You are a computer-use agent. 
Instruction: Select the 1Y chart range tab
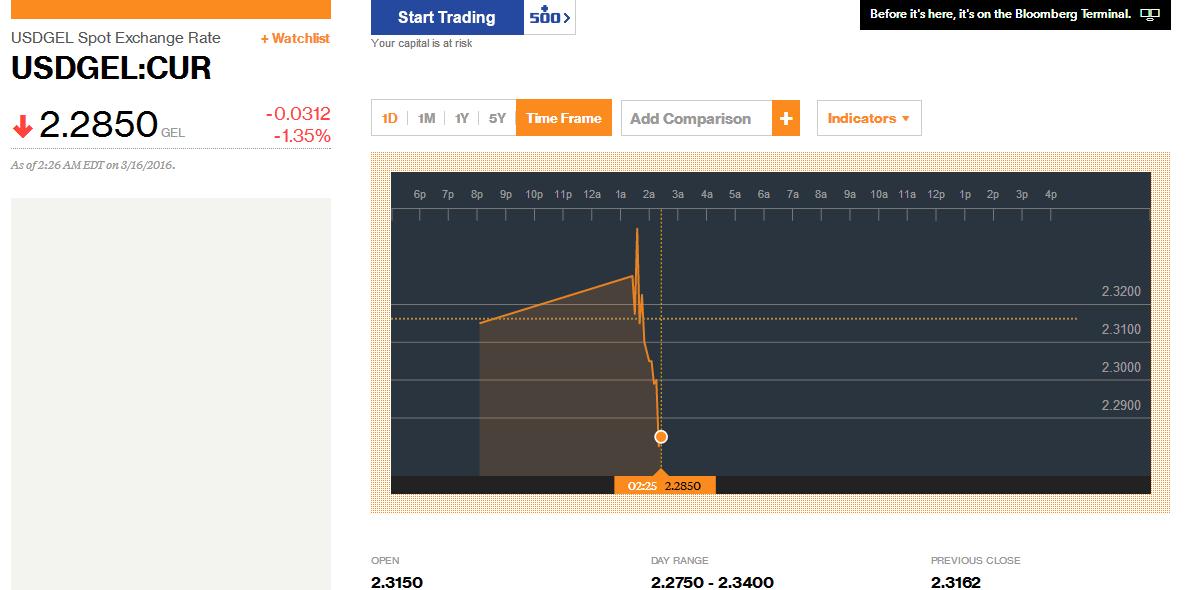tap(462, 119)
